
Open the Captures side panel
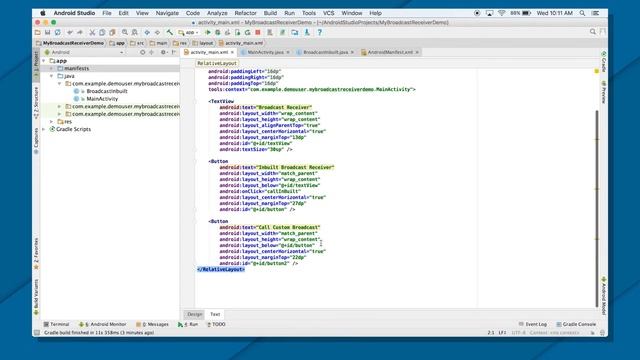(x=36, y=141)
